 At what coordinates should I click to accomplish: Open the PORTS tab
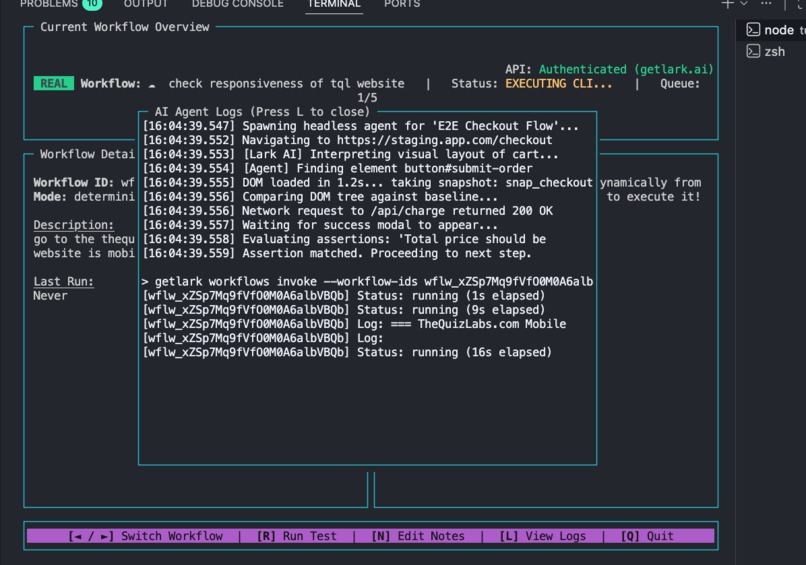[x=402, y=4]
